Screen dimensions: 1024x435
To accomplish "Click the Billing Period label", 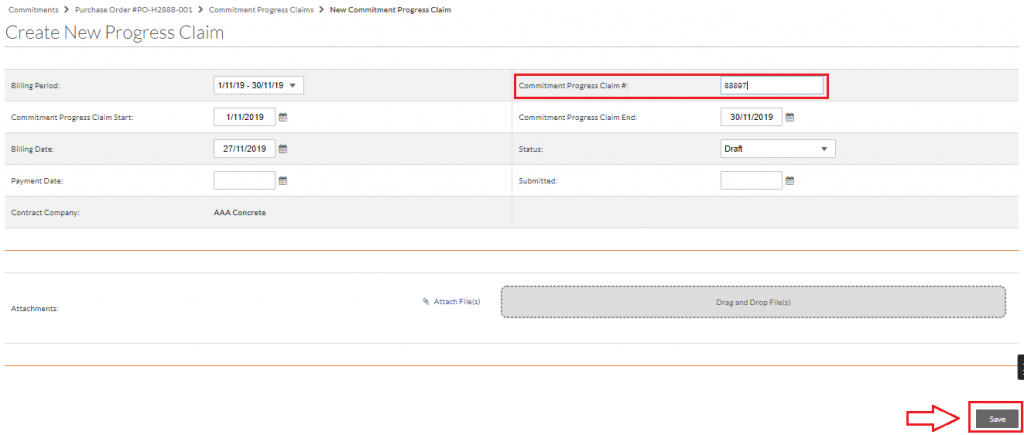I will tap(35, 86).
